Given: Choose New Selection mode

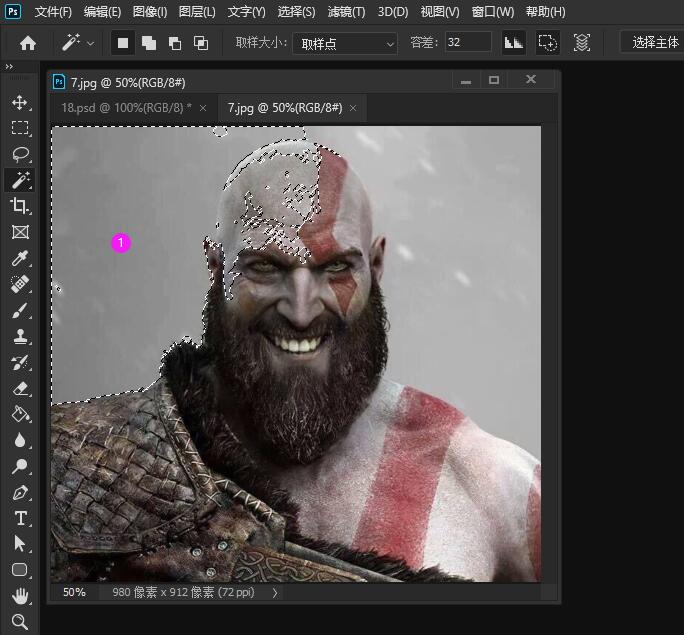Looking at the screenshot, I should pos(123,43).
